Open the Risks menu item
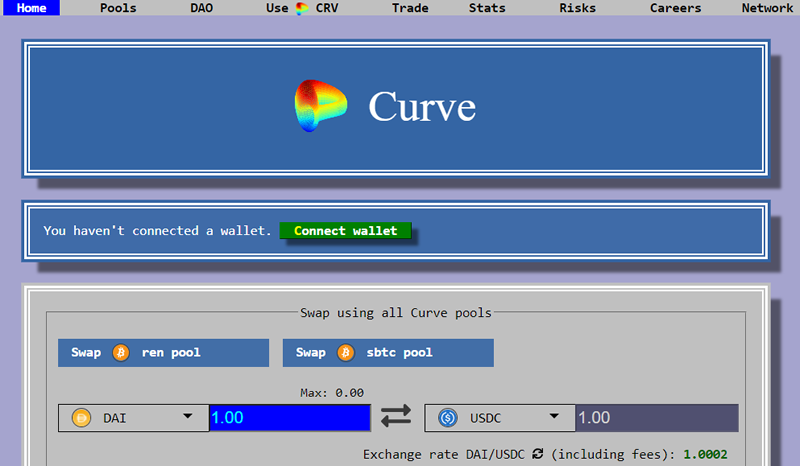This screenshot has width=800, height=466. [577, 8]
